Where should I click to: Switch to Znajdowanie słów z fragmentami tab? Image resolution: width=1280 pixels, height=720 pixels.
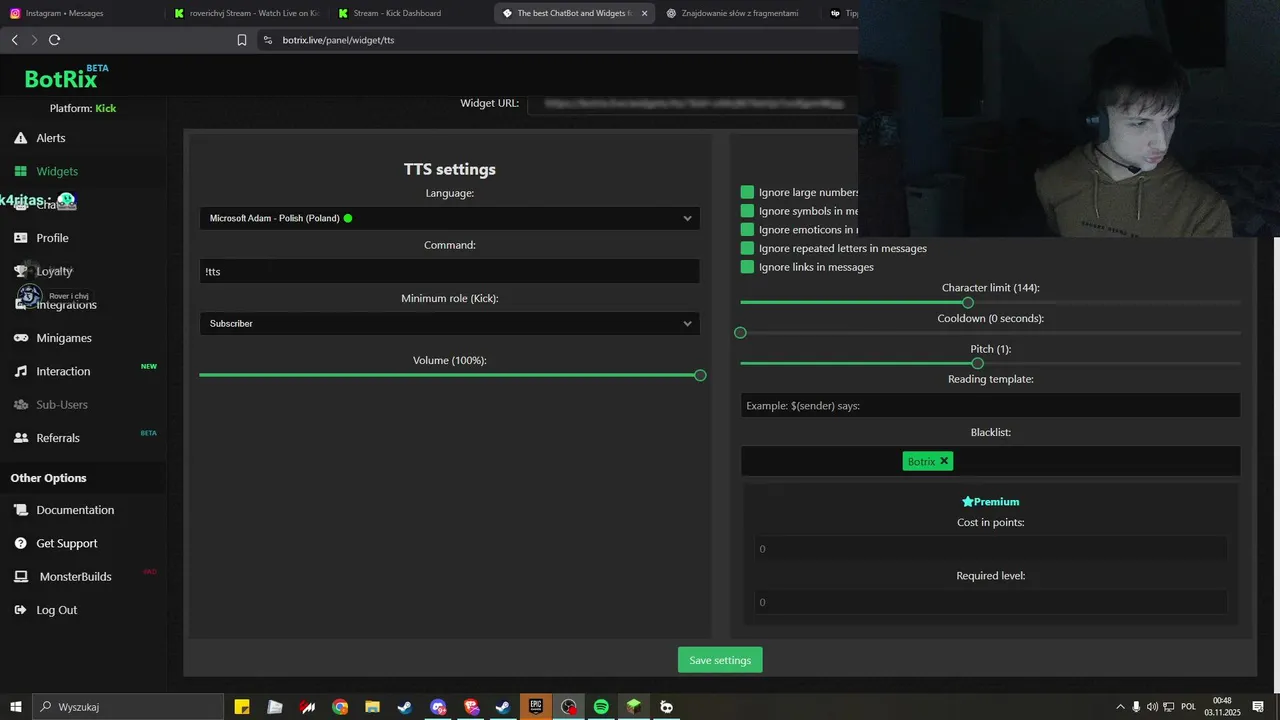click(x=738, y=14)
